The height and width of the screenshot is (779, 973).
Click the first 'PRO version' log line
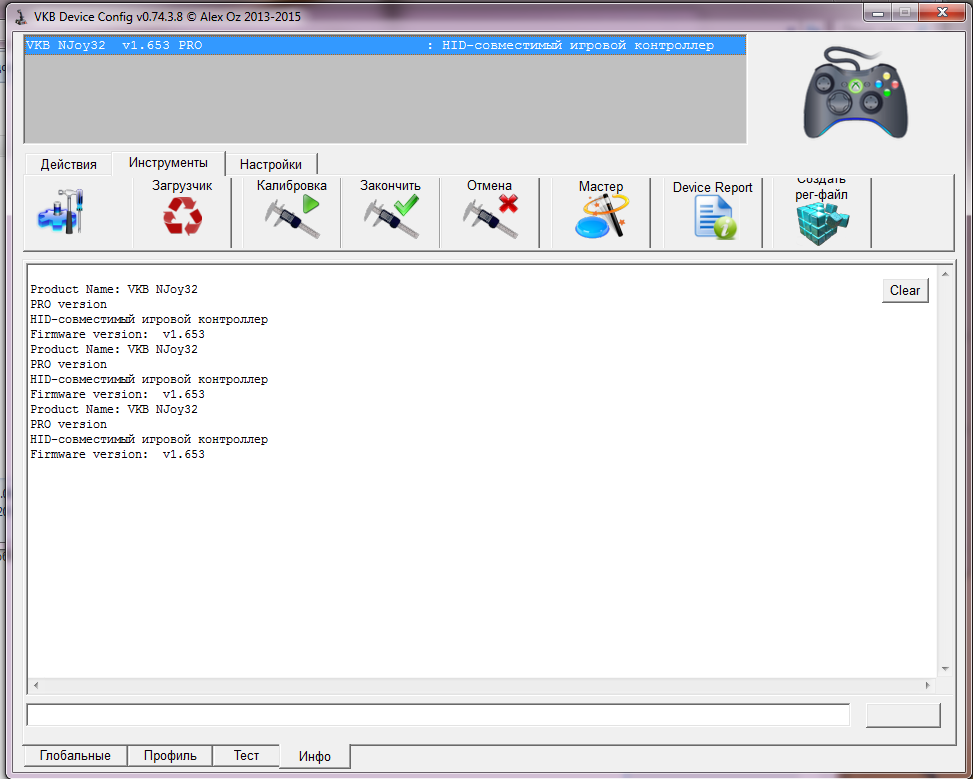point(68,304)
